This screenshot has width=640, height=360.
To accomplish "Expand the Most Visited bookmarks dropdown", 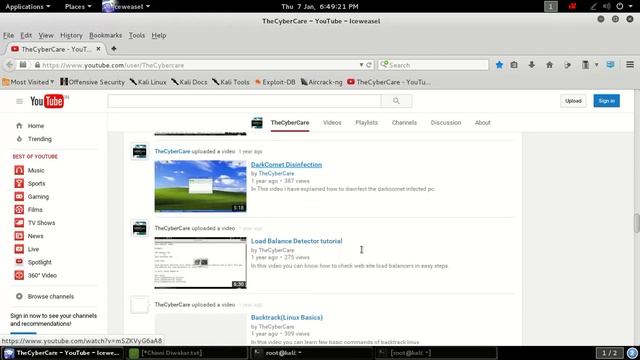I will point(29,82).
